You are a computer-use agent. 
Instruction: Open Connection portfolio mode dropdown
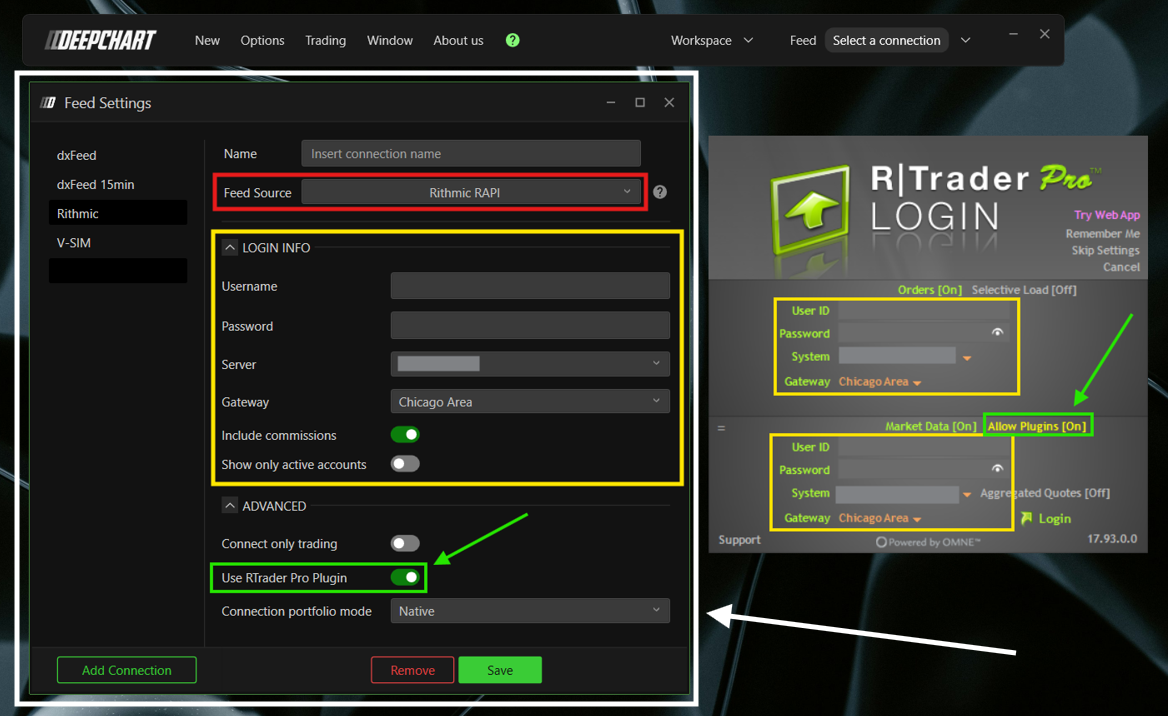click(530, 611)
